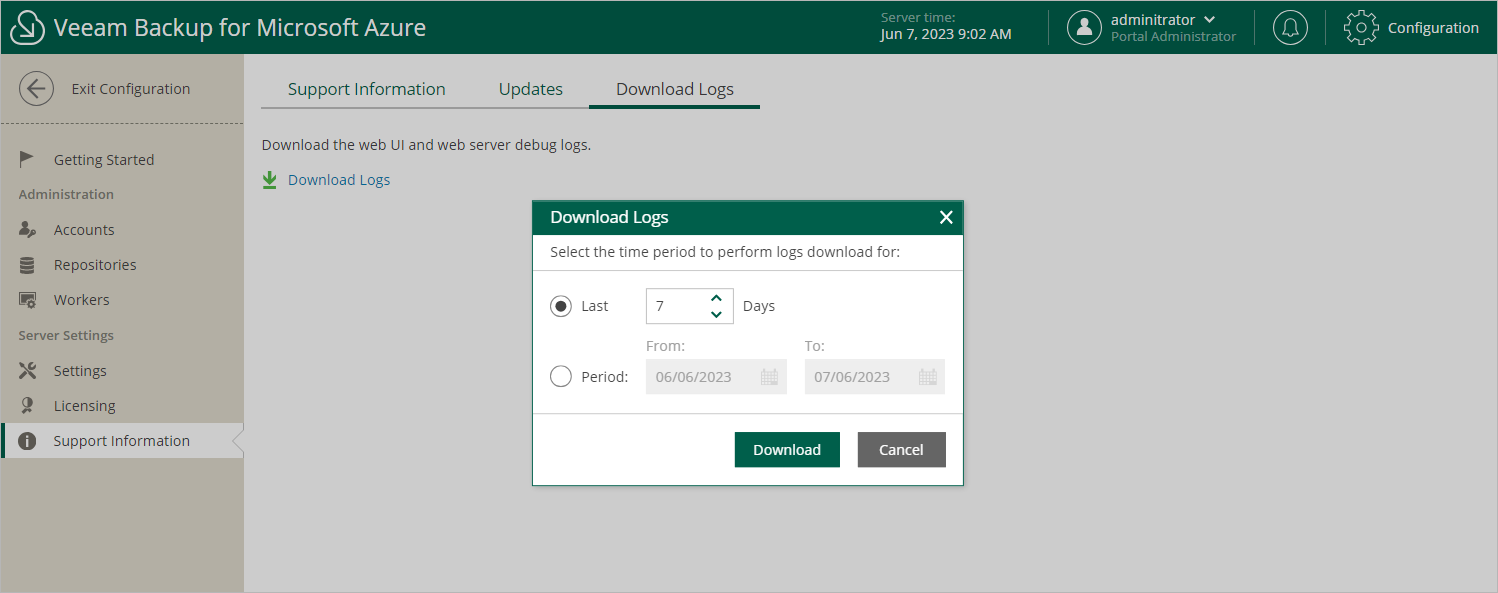
Task: Open Support Information in sidebar
Action: [122, 441]
